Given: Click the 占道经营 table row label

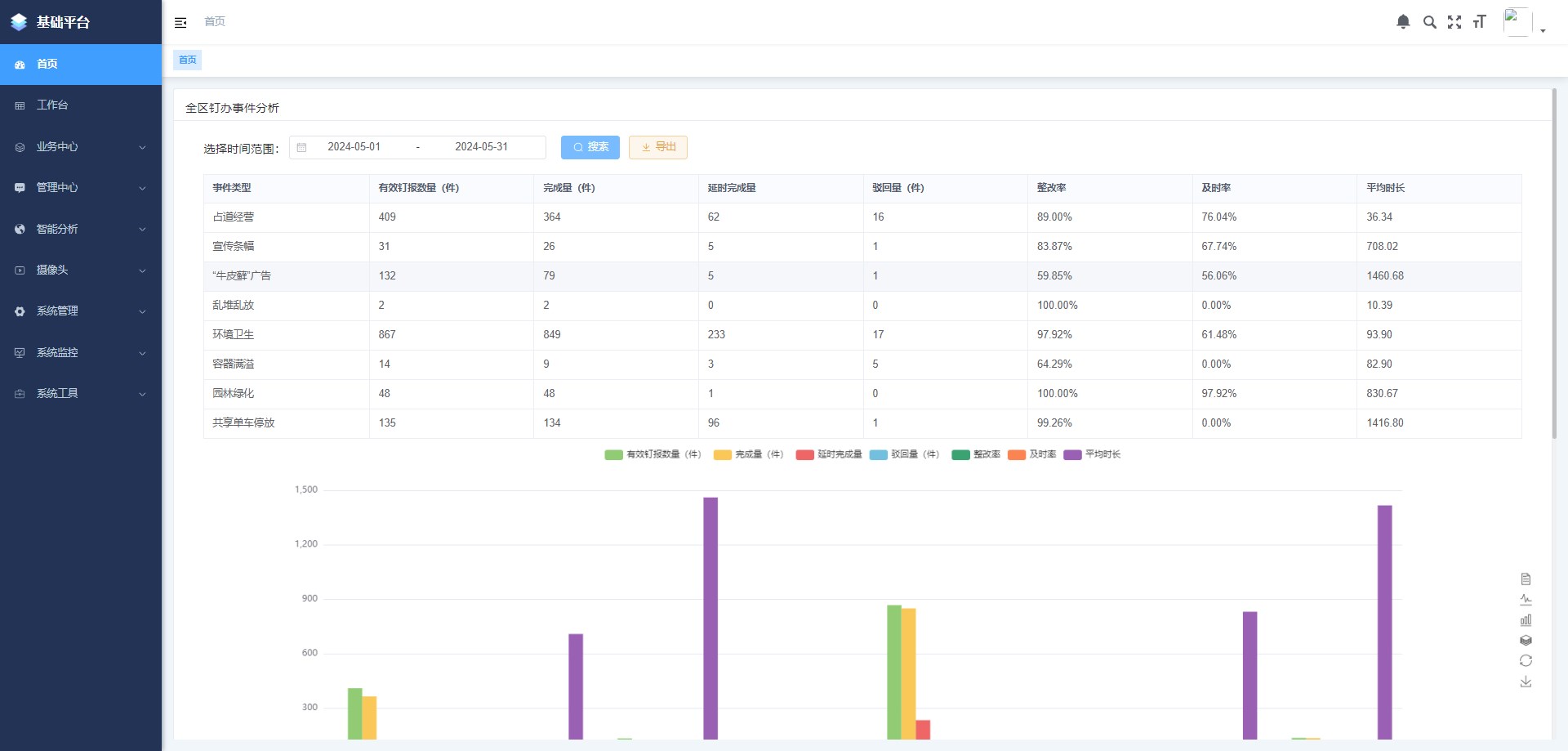Looking at the screenshot, I should [233, 217].
